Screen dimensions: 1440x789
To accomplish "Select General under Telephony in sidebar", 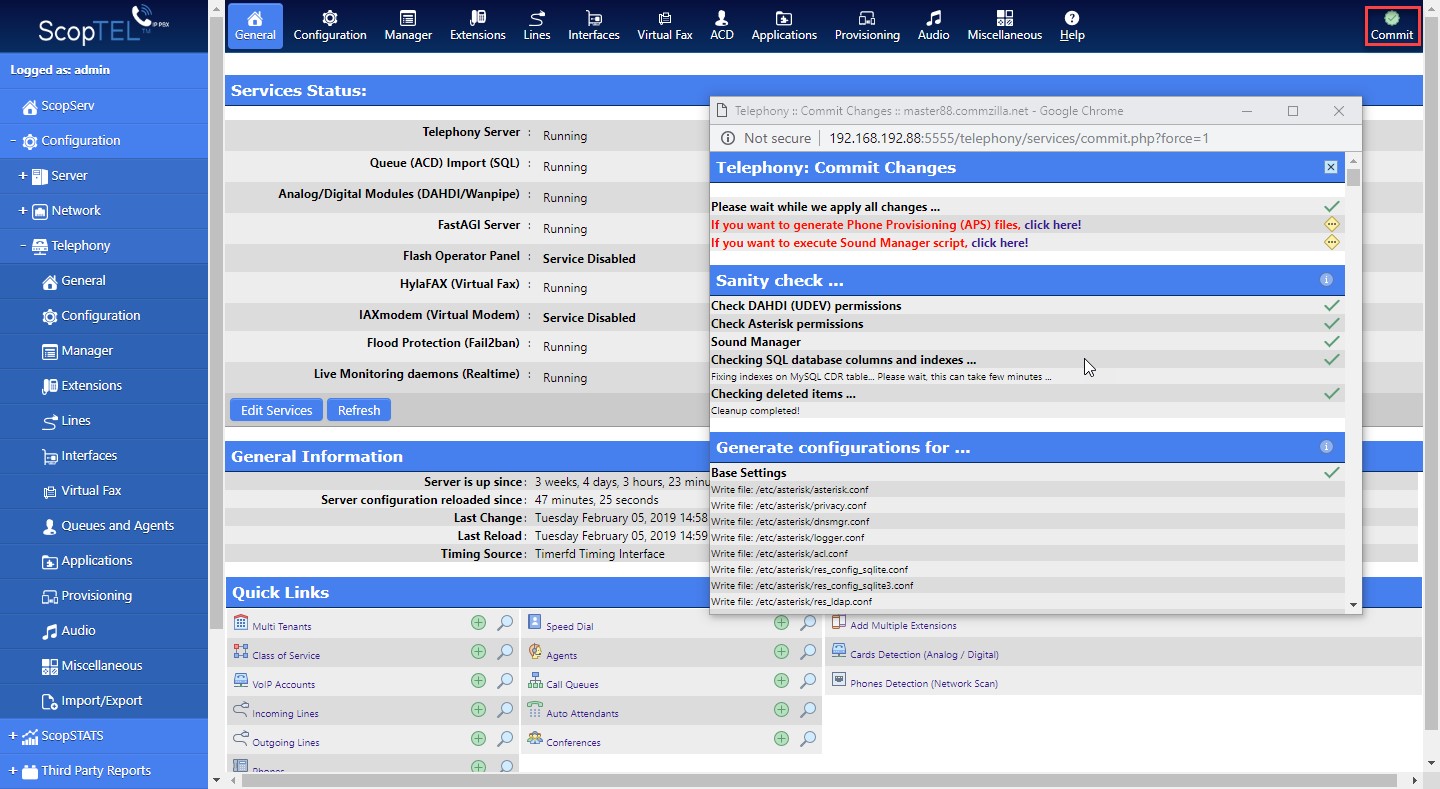I will (x=83, y=281).
